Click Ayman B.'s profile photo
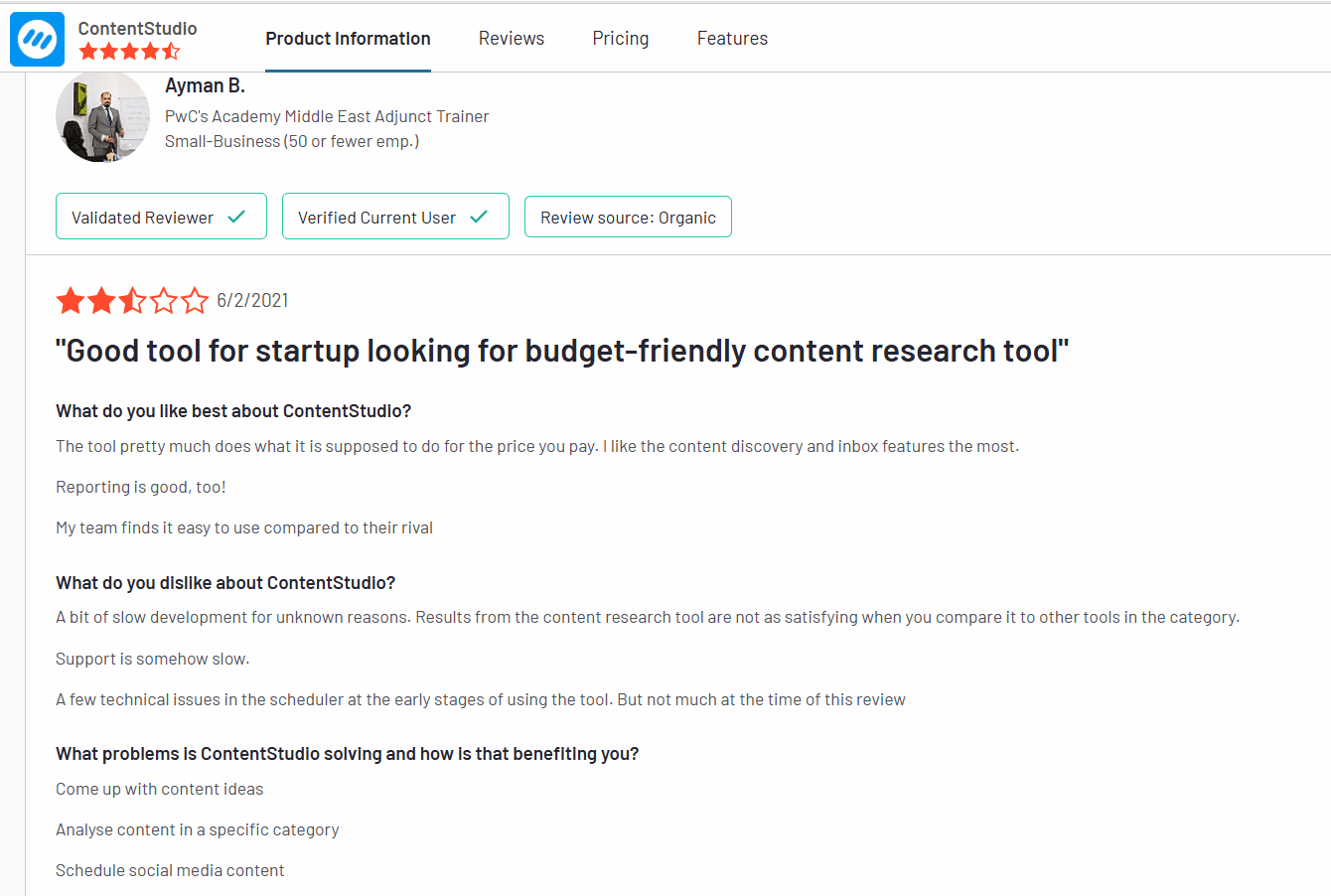Viewport: 1331px width, 896px height. pos(102,116)
